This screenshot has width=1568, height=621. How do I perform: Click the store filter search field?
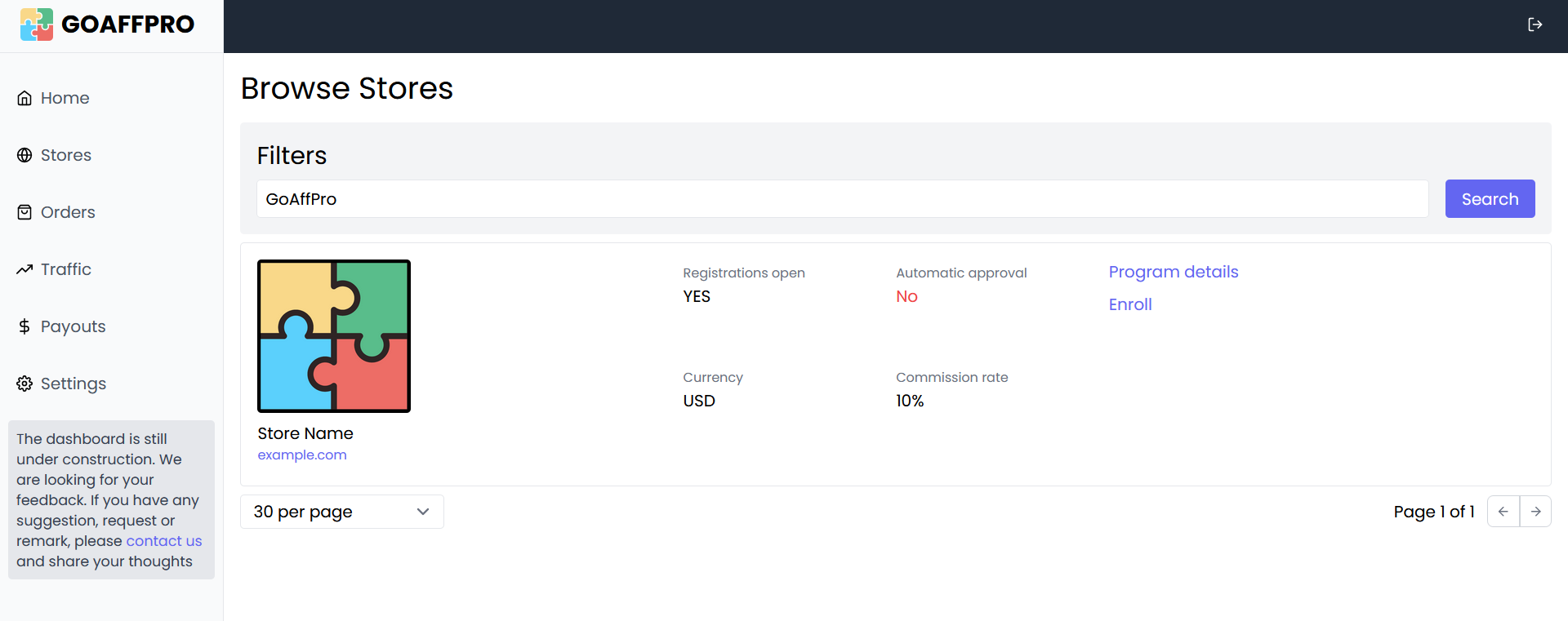click(843, 199)
